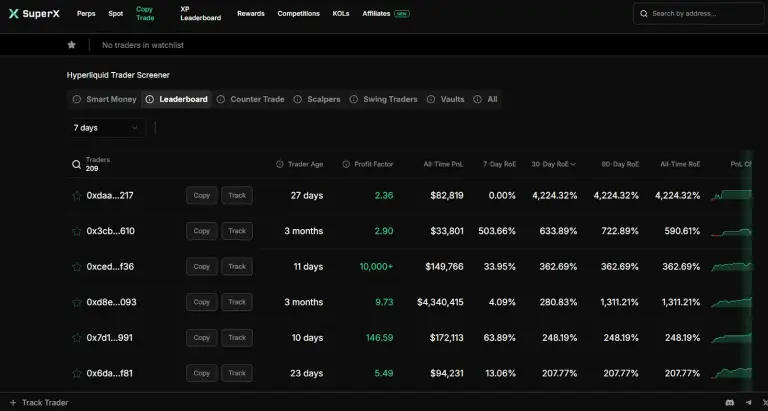Open the Affiliates page
Viewport: 768px width, 411px height.
point(376,14)
